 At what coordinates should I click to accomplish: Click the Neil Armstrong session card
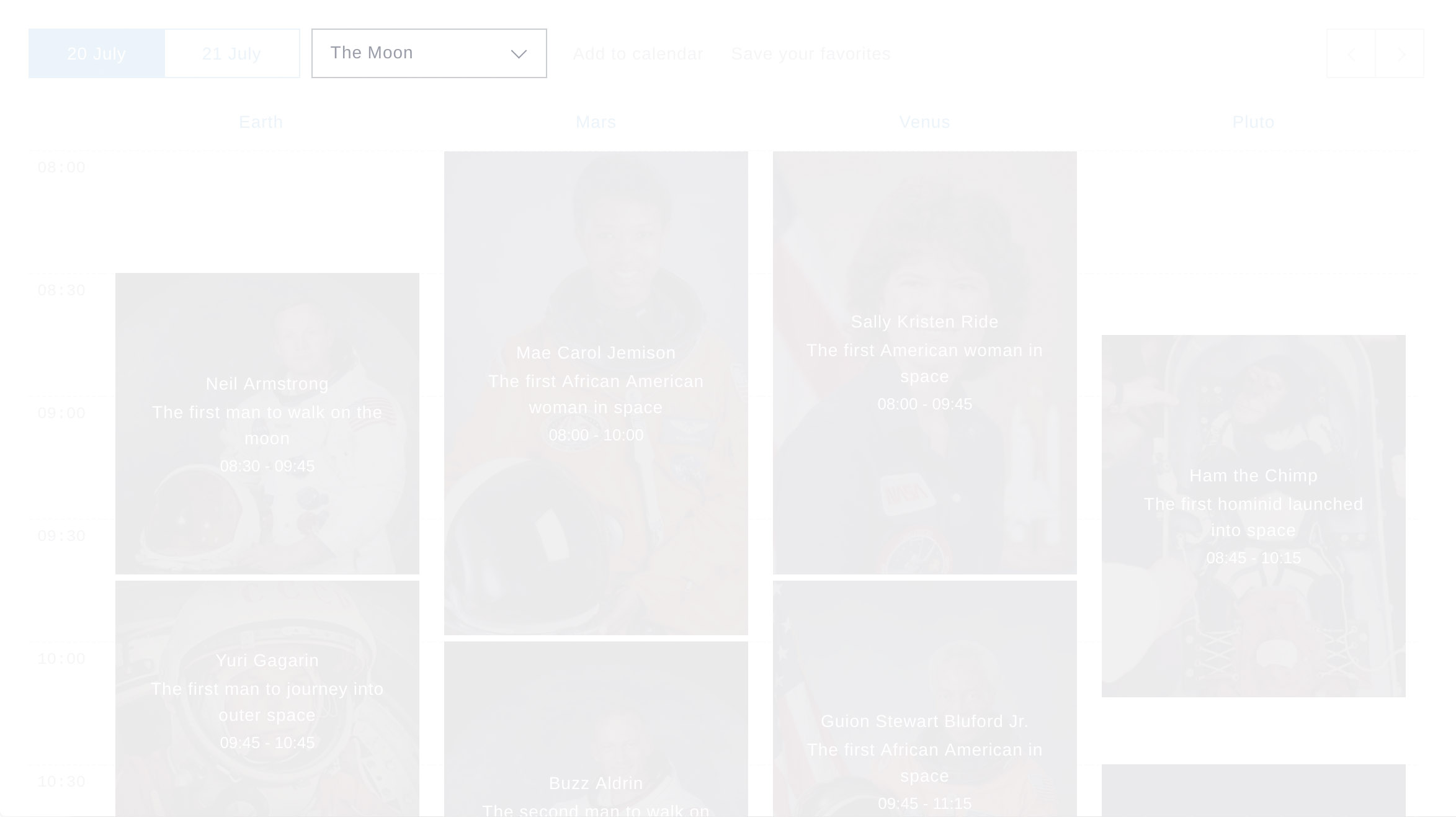(x=267, y=423)
